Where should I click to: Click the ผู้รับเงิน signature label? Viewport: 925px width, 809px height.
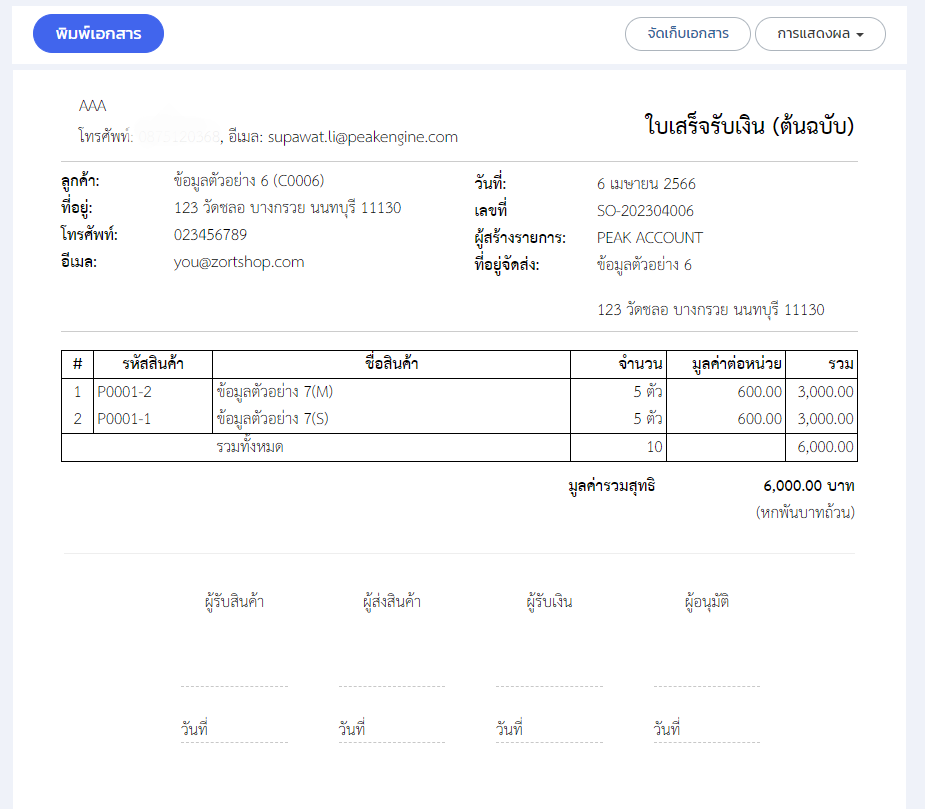tap(549, 602)
